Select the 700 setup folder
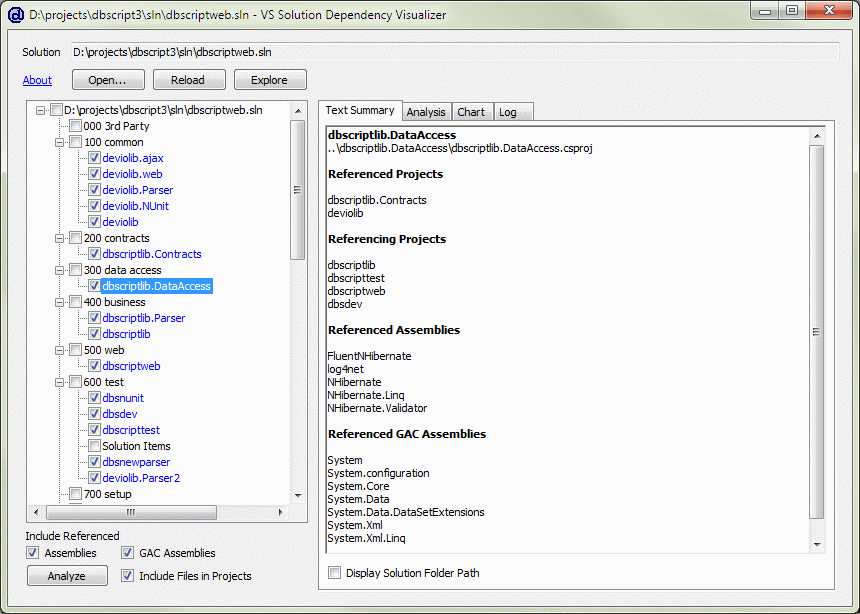 [x=108, y=494]
